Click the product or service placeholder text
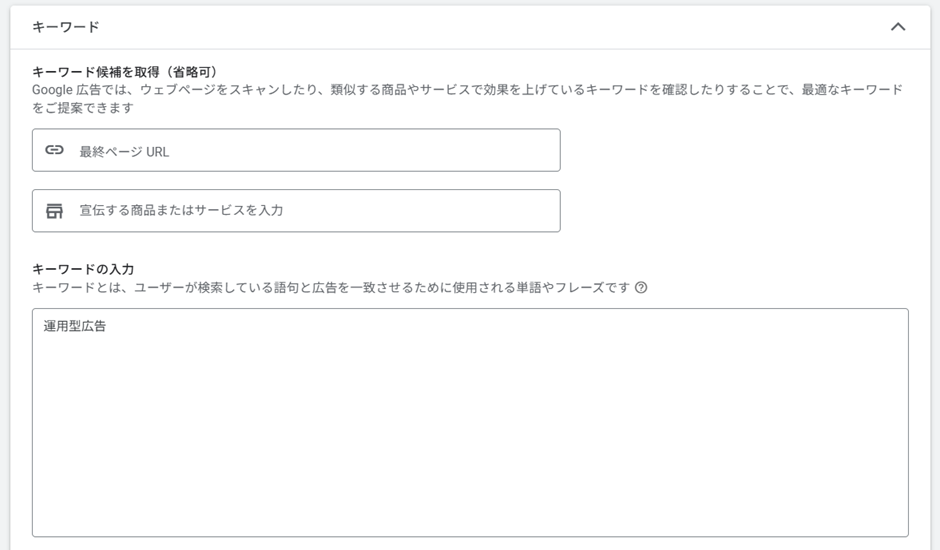This screenshot has width=940, height=550. click(181, 211)
